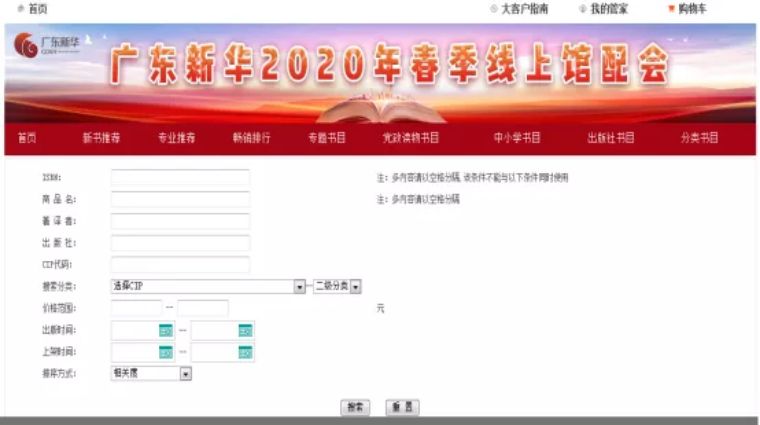Expand the 二级分类 dropdown

click(x=355, y=286)
